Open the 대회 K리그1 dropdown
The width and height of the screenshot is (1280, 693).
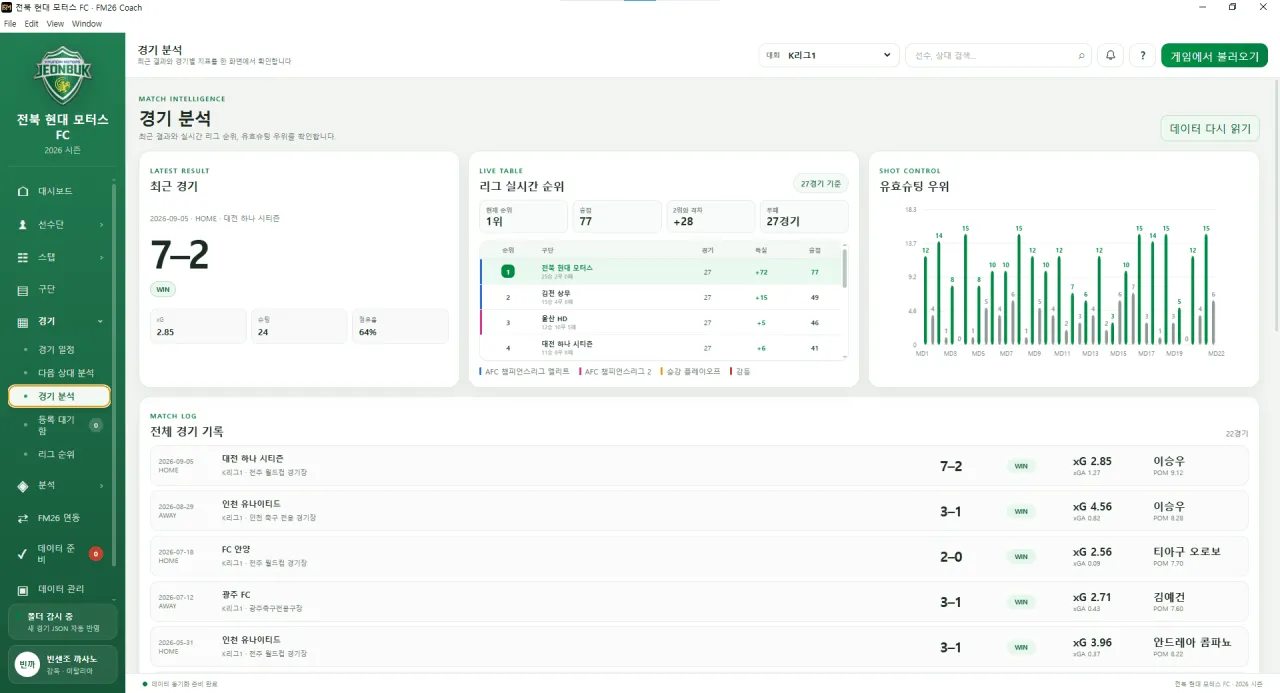click(x=829, y=56)
